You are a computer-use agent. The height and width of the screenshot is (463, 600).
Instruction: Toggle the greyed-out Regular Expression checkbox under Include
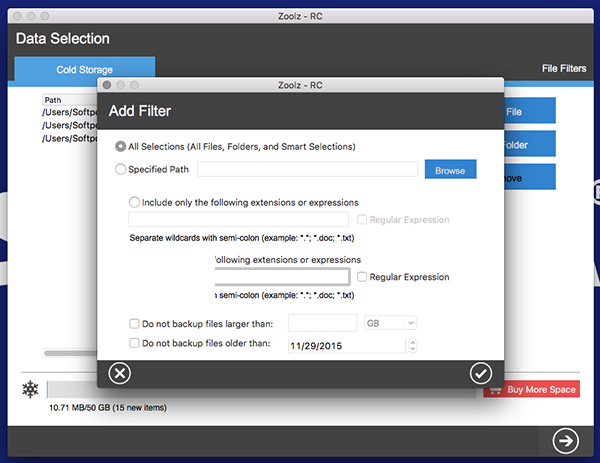point(362,219)
